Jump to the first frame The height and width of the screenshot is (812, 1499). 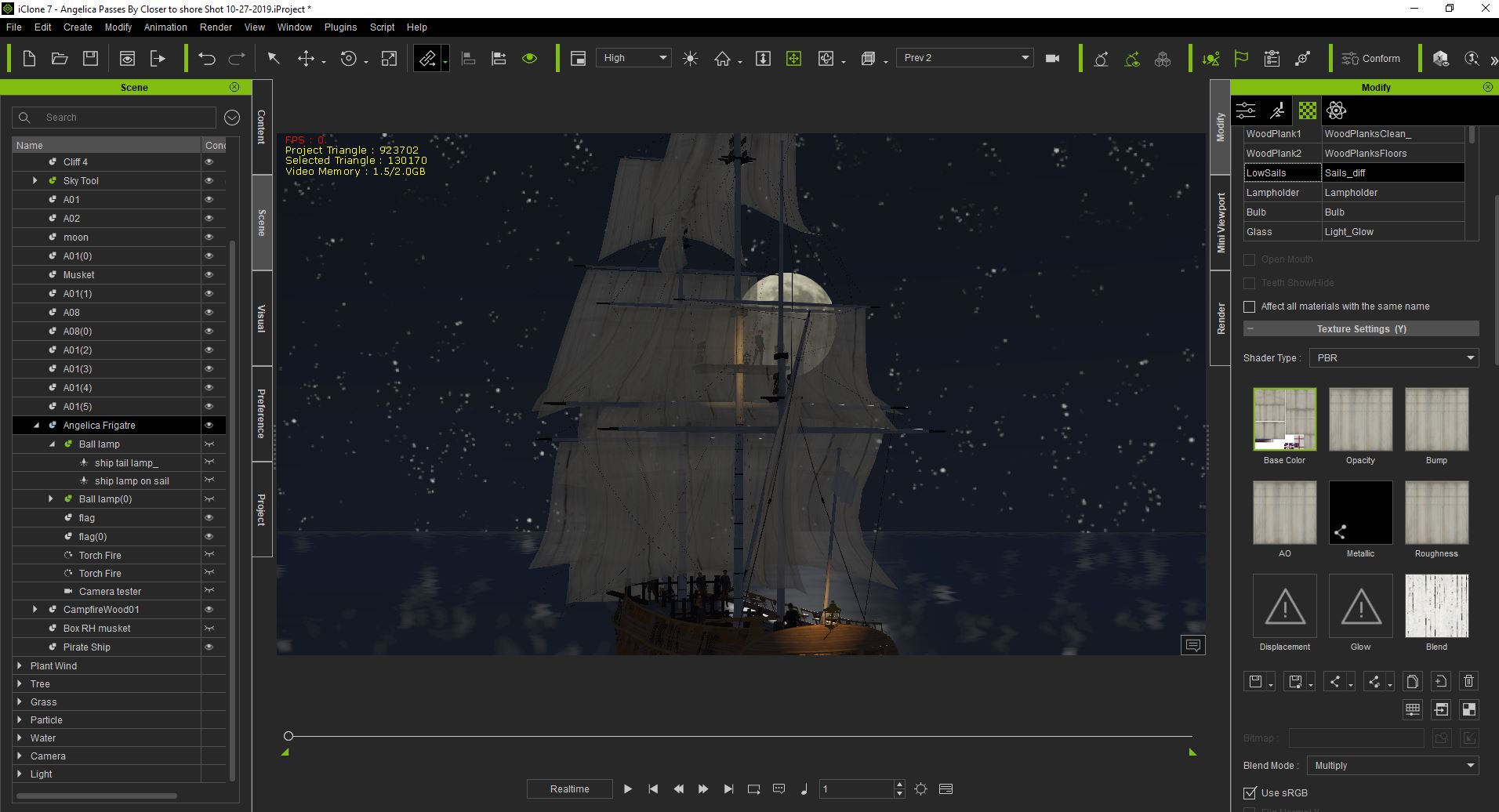[x=653, y=789]
